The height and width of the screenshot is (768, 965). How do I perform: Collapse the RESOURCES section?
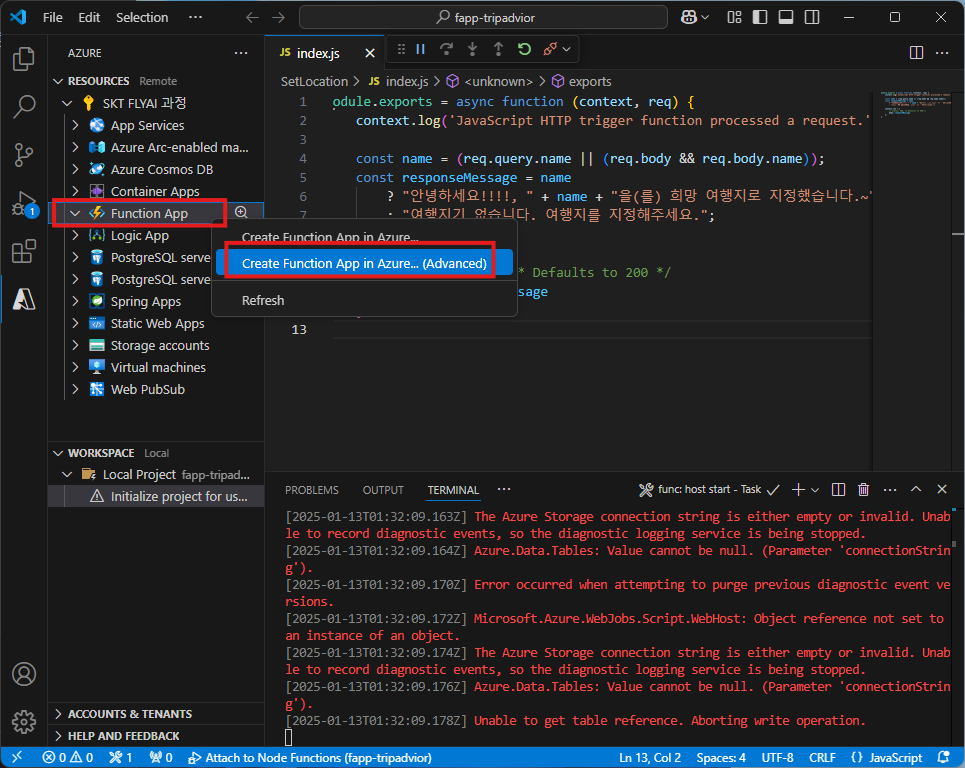coord(58,81)
